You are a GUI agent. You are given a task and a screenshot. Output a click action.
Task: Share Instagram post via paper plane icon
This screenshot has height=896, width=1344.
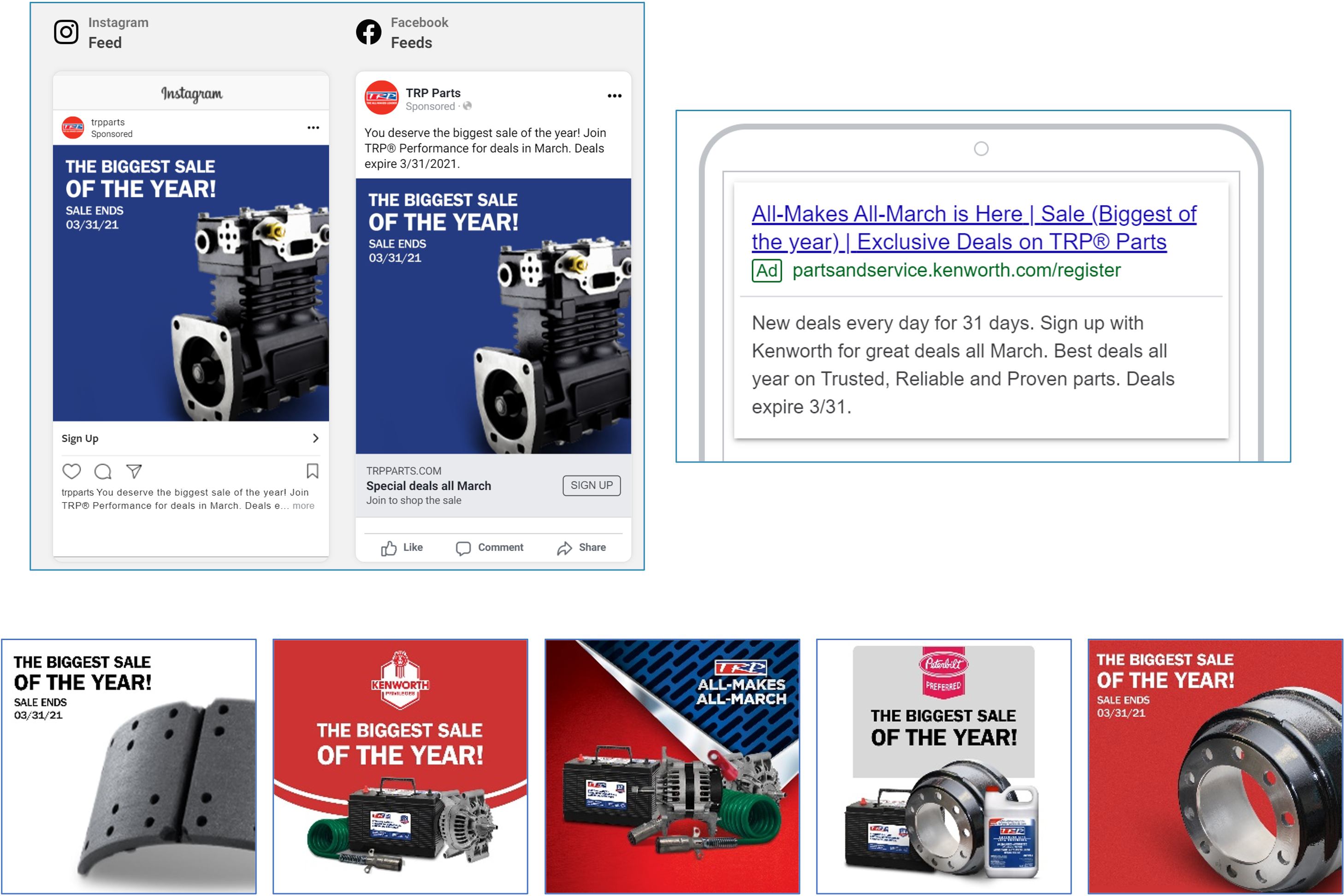[134, 471]
